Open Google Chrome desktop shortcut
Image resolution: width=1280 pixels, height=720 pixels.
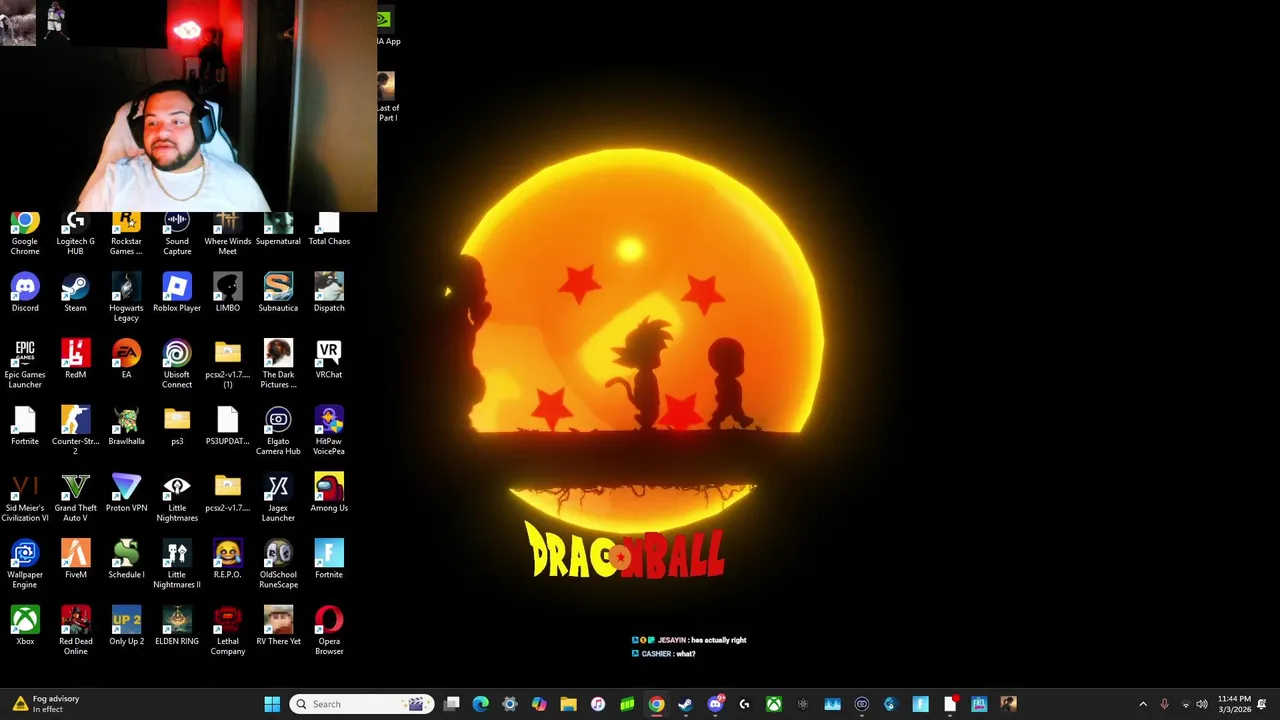point(25,233)
